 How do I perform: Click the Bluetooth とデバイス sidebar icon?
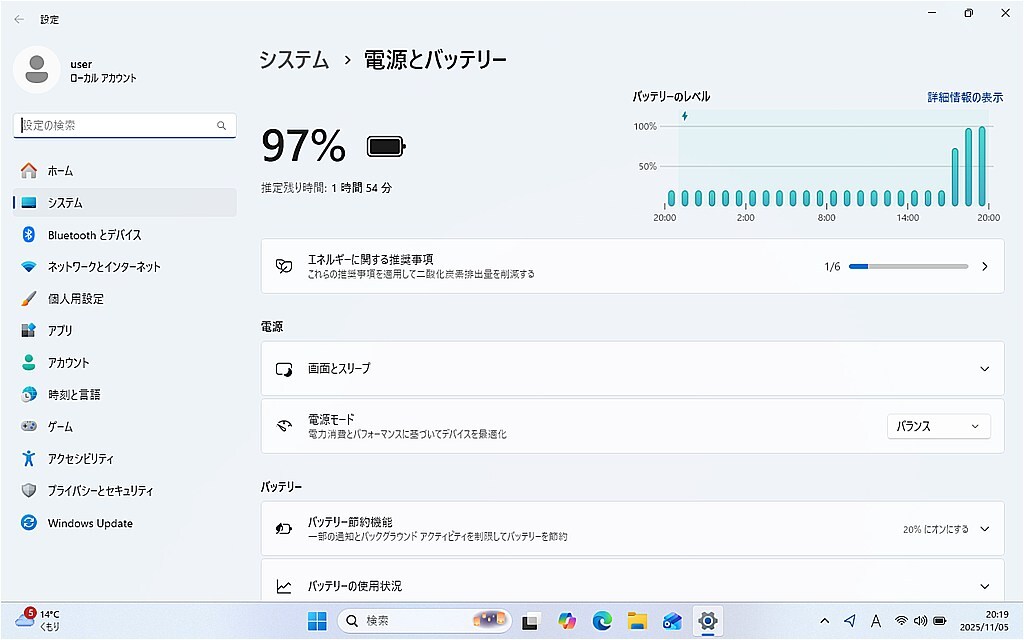pyautogui.click(x=29, y=234)
